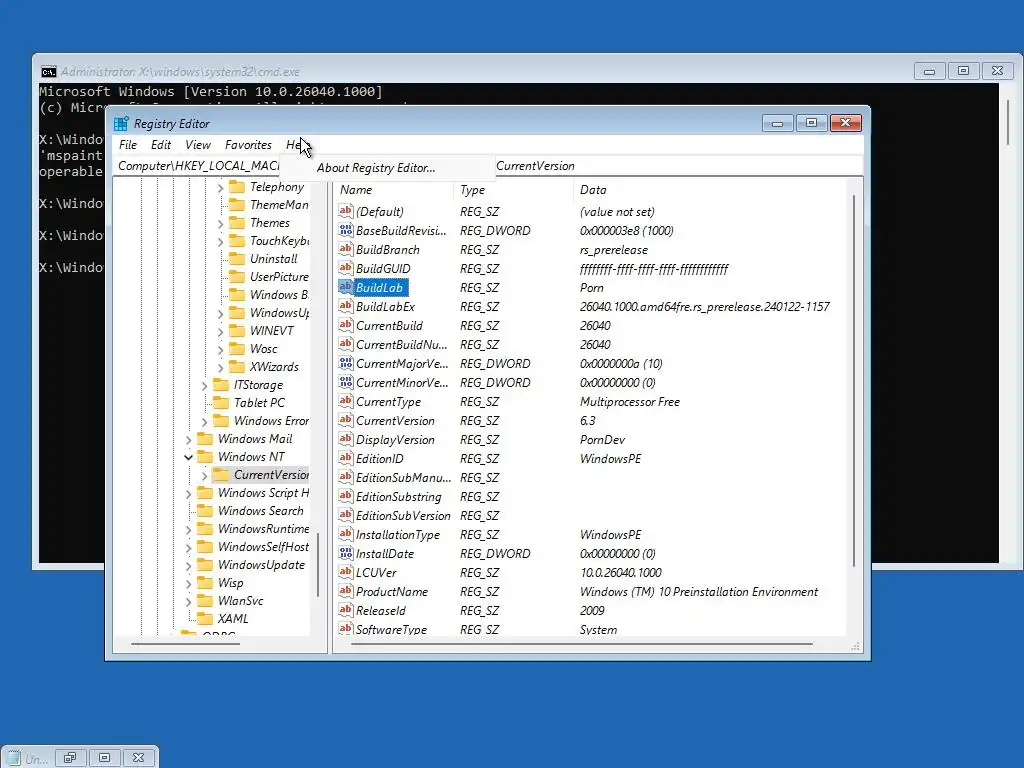
Task: Click the Uninstall folder icon
Action: click(x=236, y=259)
